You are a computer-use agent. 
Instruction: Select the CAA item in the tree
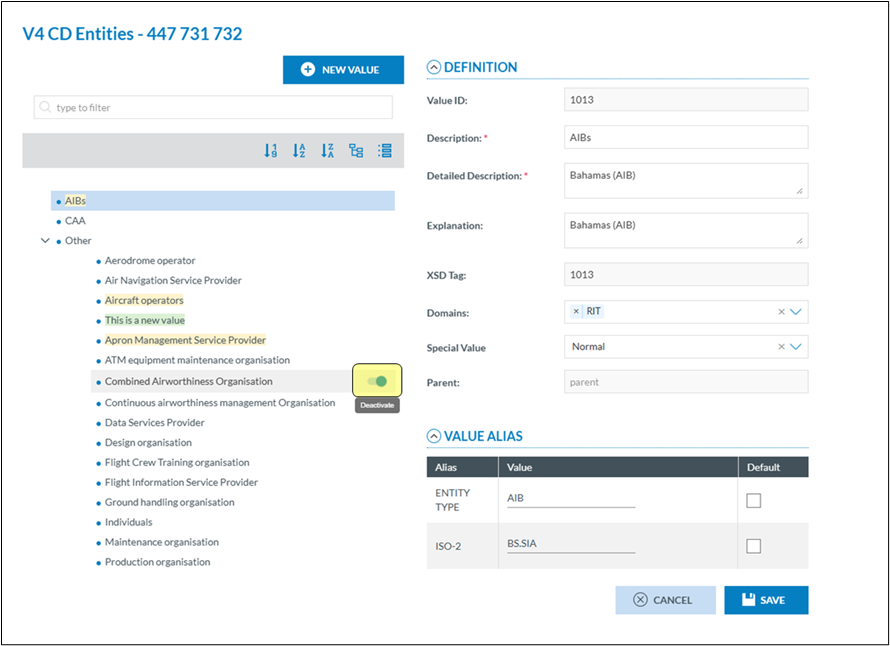coord(75,221)
